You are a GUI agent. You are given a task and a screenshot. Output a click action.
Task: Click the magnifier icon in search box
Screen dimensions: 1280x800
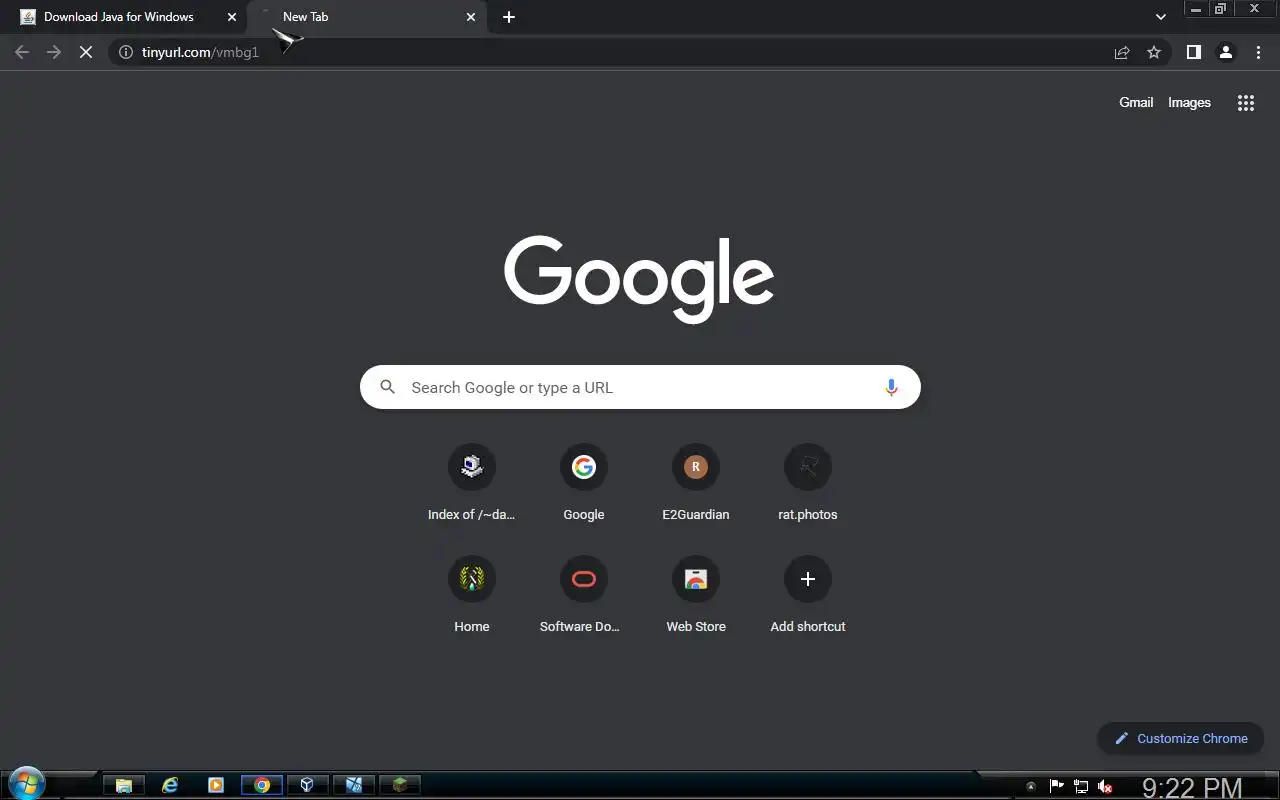click(x=388, y=387)
